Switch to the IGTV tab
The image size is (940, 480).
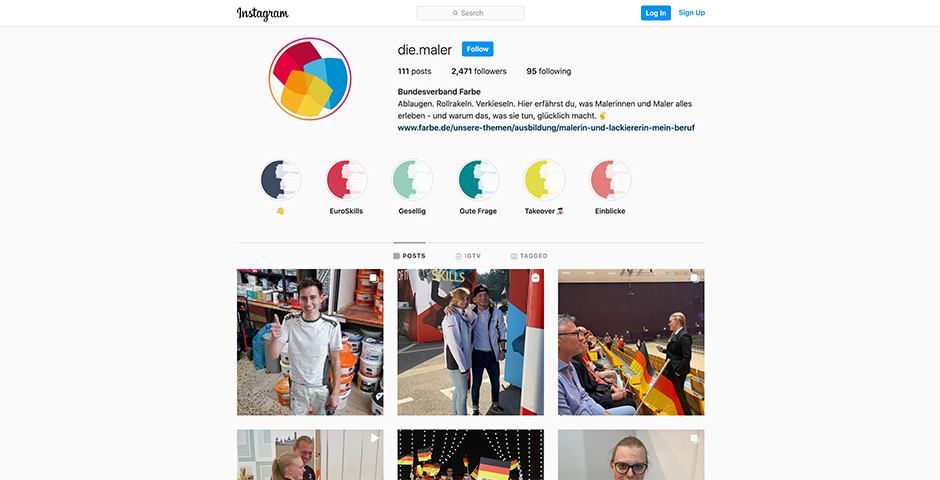[468, 256]
